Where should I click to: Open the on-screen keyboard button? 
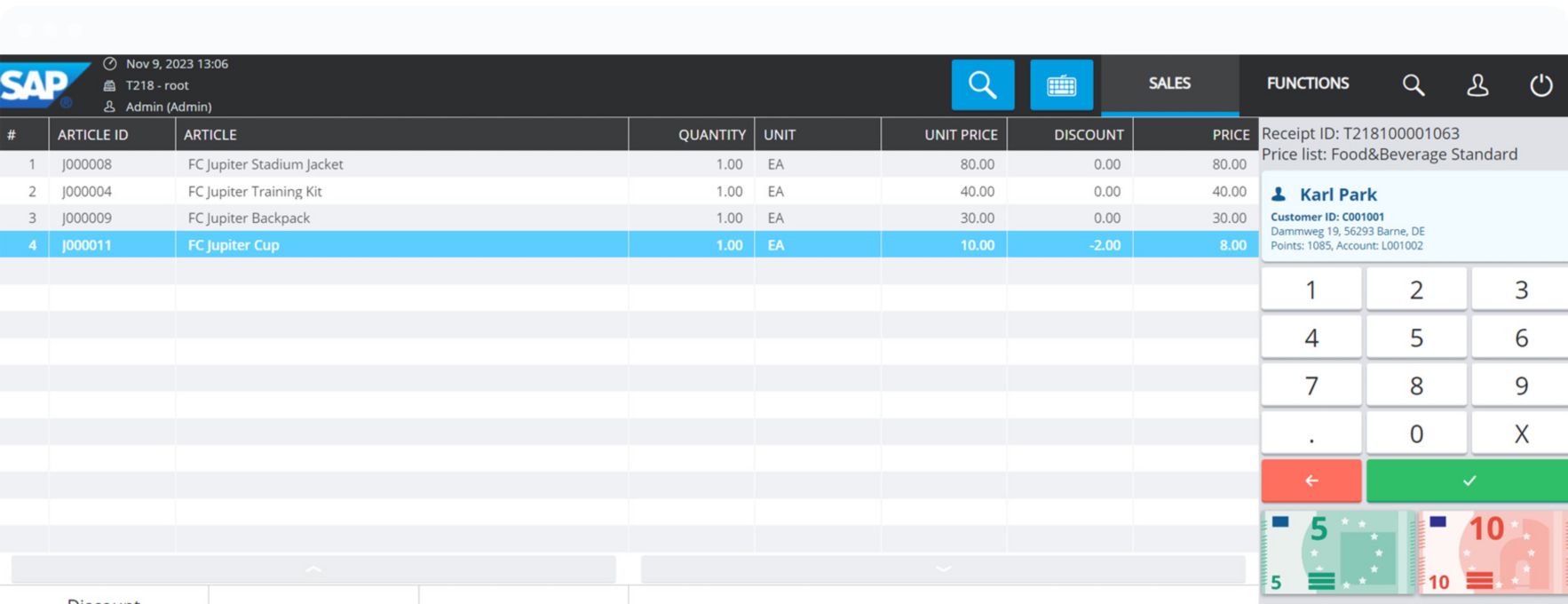[x=1061, y=85]
